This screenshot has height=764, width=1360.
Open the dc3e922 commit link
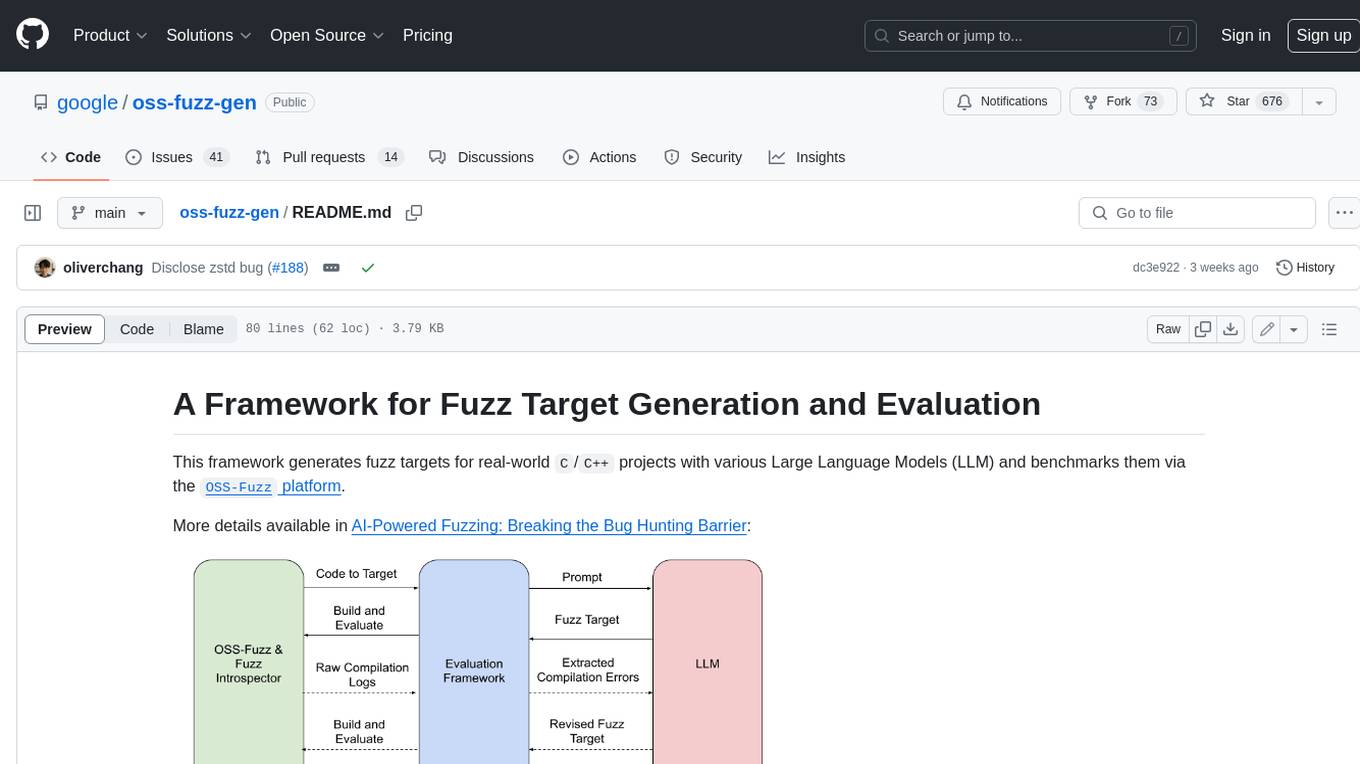click(1155, 268)
